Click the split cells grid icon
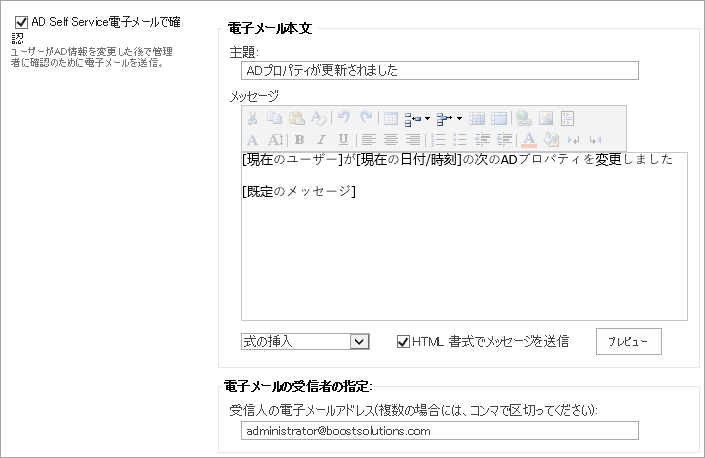 click(x=477, y=119)
